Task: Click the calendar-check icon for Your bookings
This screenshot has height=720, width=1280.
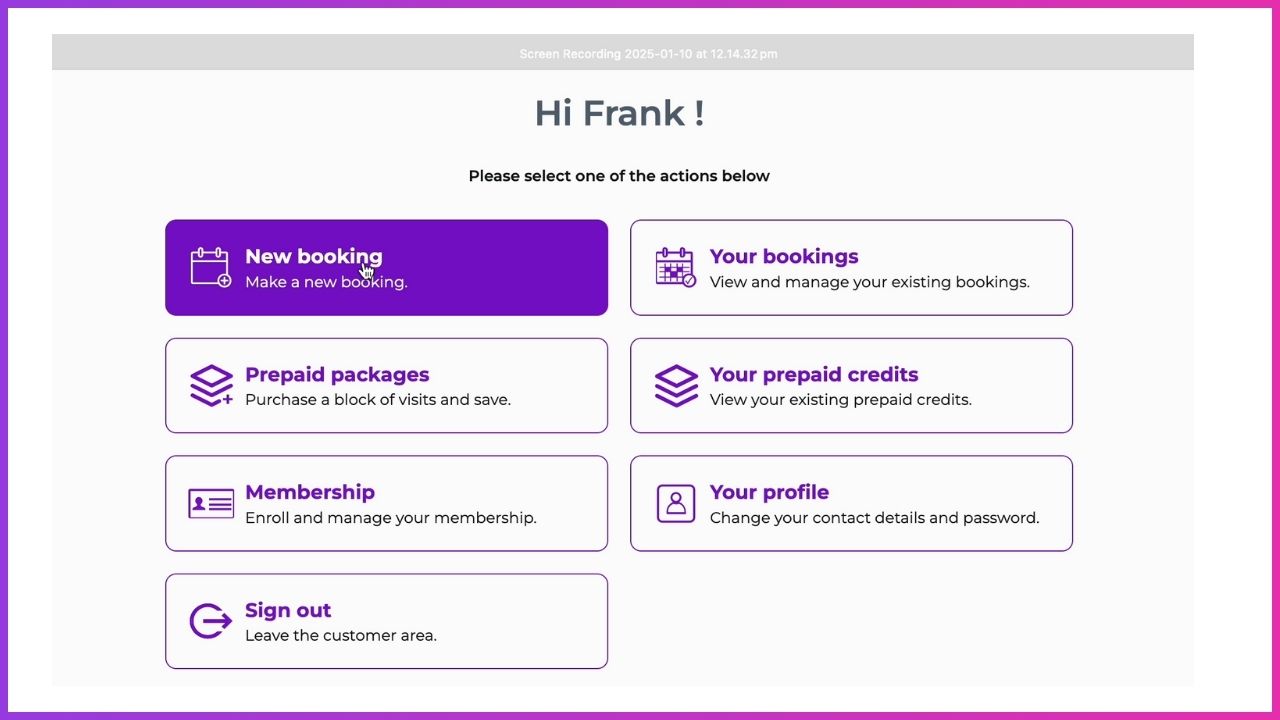Action: point(676,267)
